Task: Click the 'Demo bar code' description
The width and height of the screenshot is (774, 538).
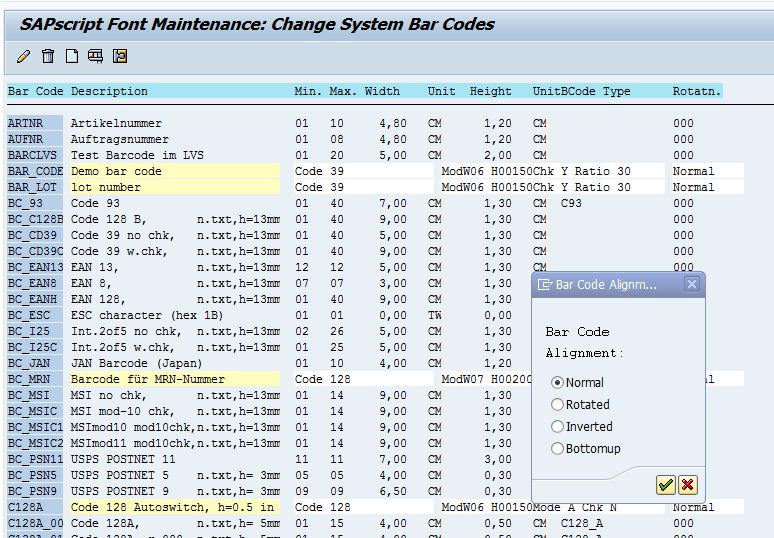Action: [x=175, y=171]
